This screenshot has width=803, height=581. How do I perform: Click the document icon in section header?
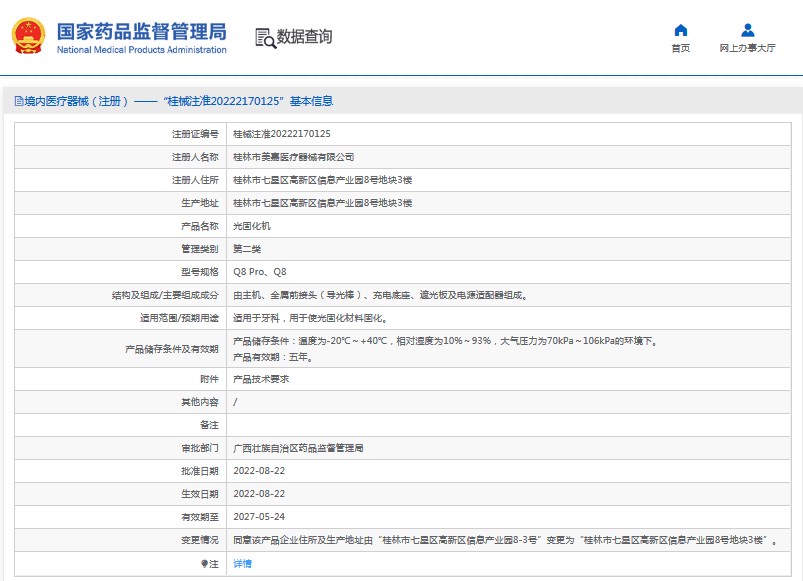click(17, 101)
